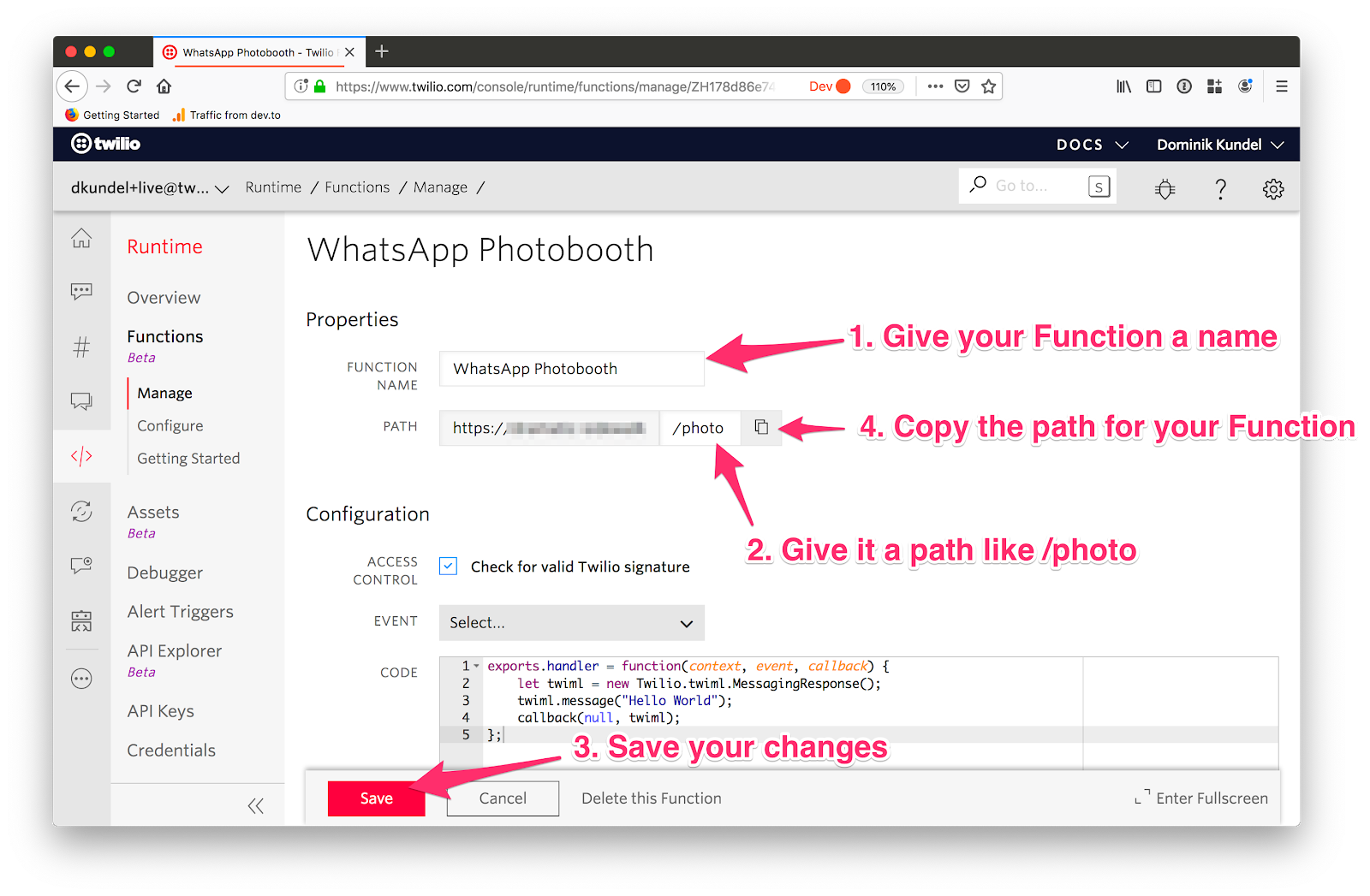Click the home icon in left sidebar
The height and width of the screenshot is (896, 1370).
pos(81,238)
